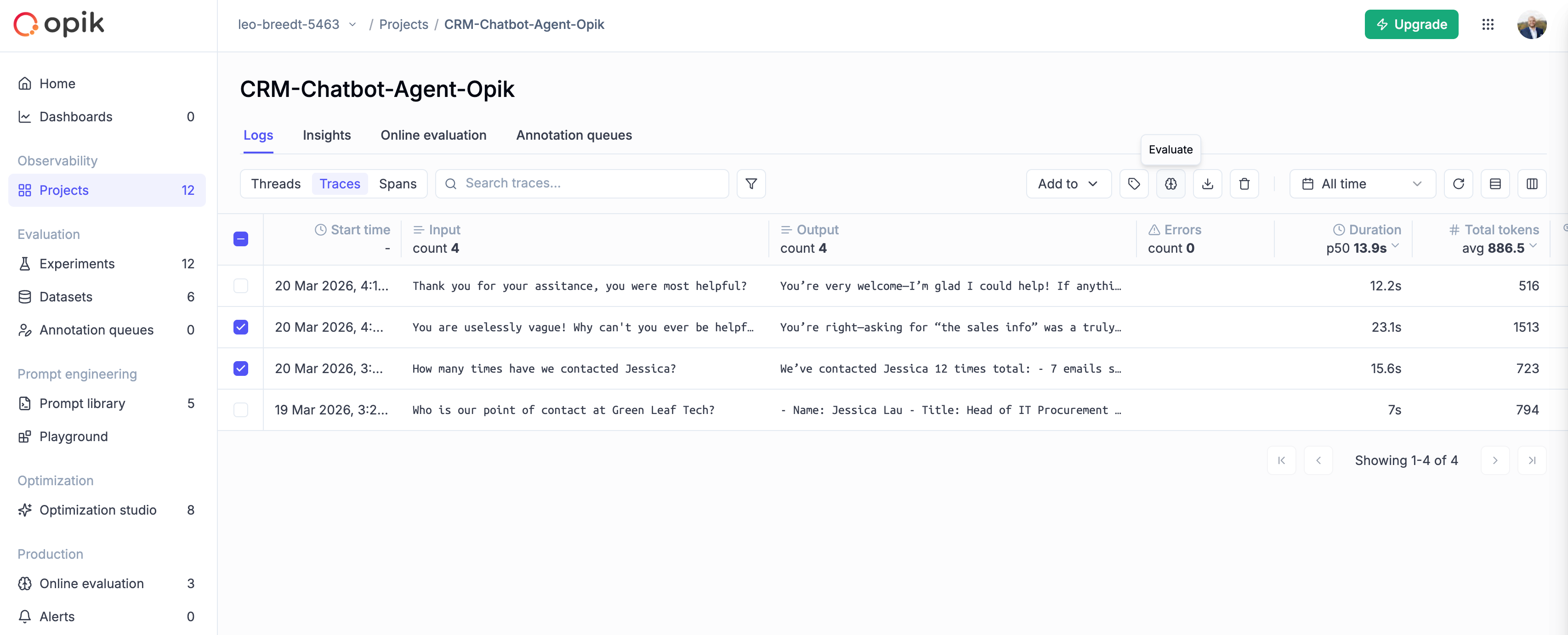Export traces via the download icon
This screenshot has height=635, width=1568.
[1208, 183]
